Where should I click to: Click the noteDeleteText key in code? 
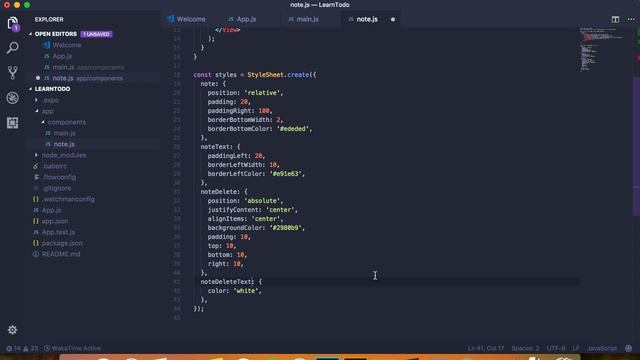tap(227, 282)
